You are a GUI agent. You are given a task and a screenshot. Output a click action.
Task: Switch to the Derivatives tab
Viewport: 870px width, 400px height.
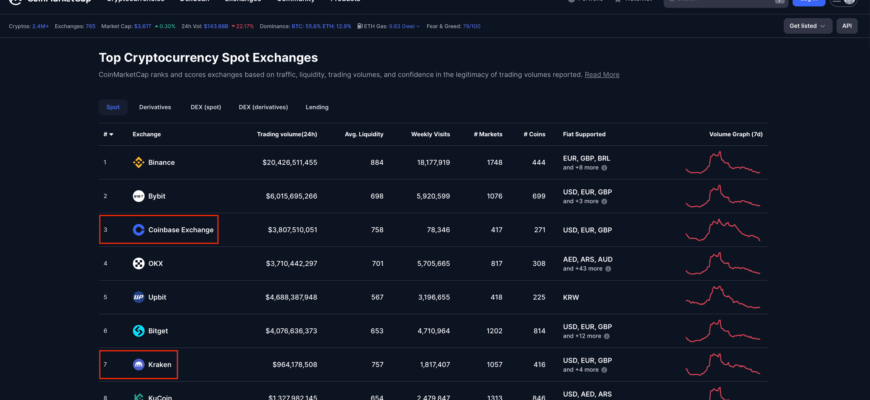[x=155, y=107]
